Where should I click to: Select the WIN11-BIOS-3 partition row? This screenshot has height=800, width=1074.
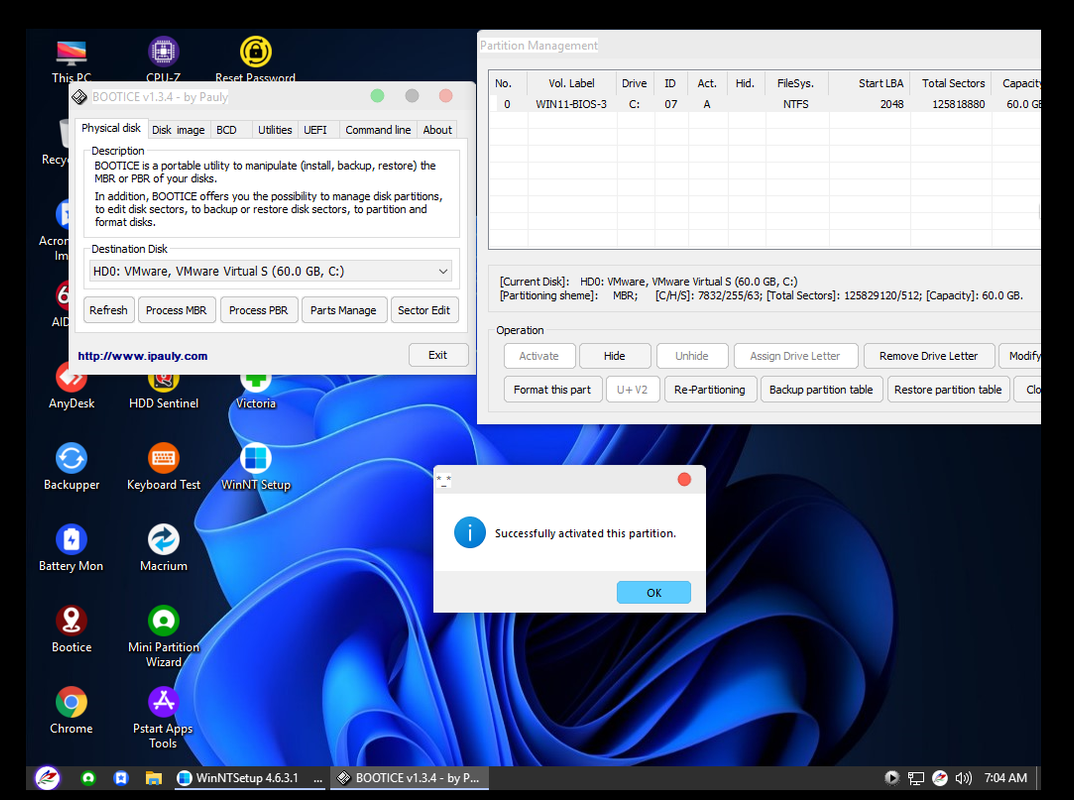coord(764,104)
